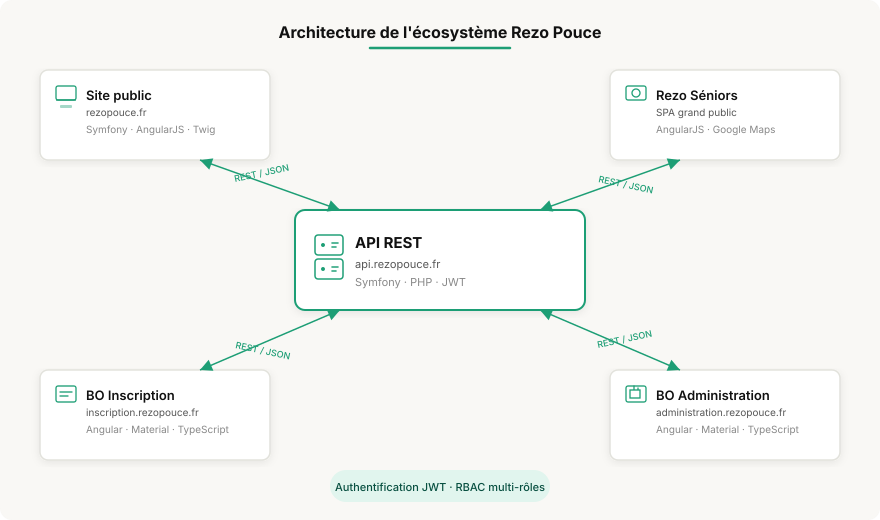Click the Symfony · AngularJS · Twig tech line

[x=150, y=130]
